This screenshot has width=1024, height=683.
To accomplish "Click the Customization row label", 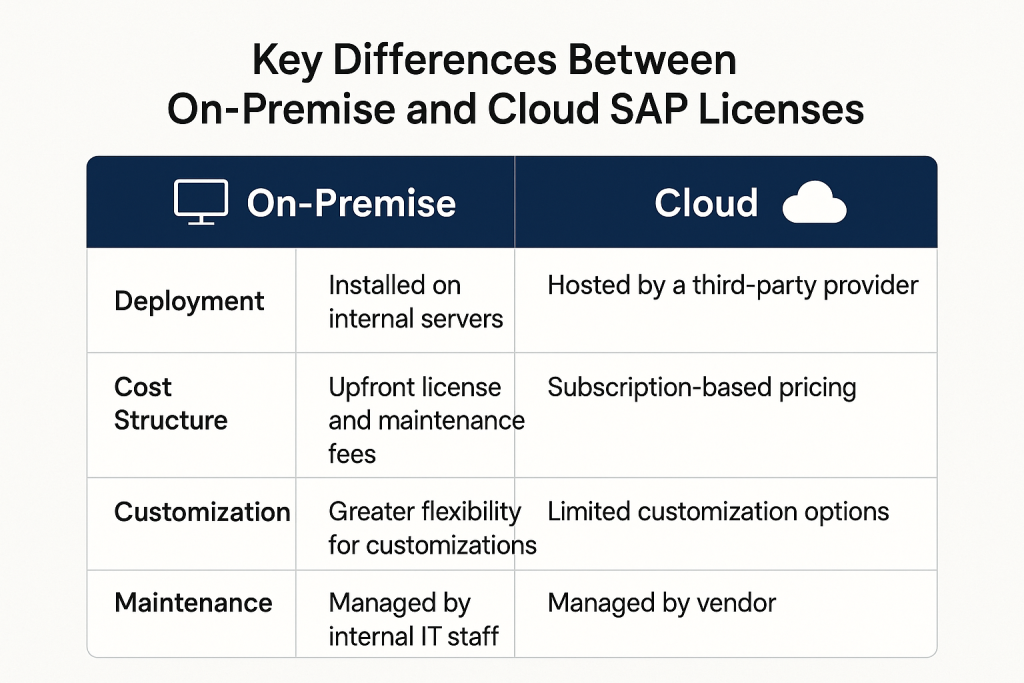I will click(202, 512).
